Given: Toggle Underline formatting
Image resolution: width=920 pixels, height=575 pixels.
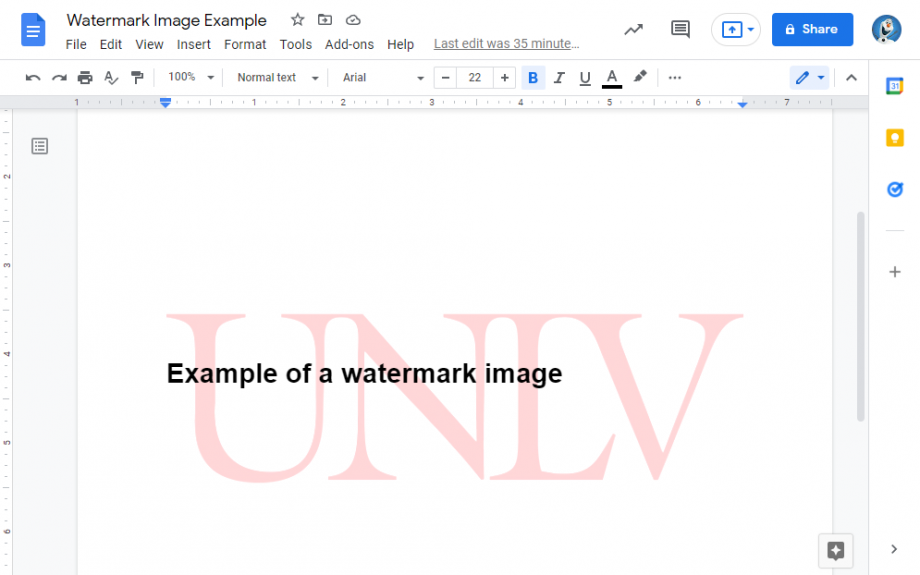Looking at the screenshot, I should [x=585, y=78].
